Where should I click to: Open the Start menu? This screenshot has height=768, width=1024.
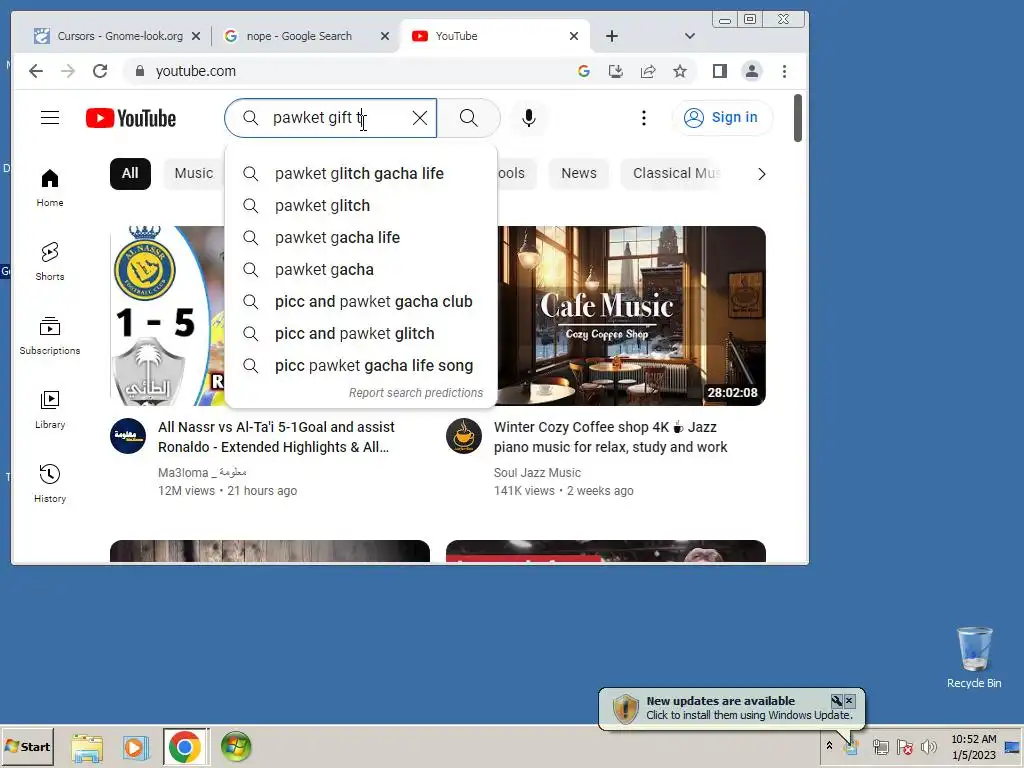point(27,746)
